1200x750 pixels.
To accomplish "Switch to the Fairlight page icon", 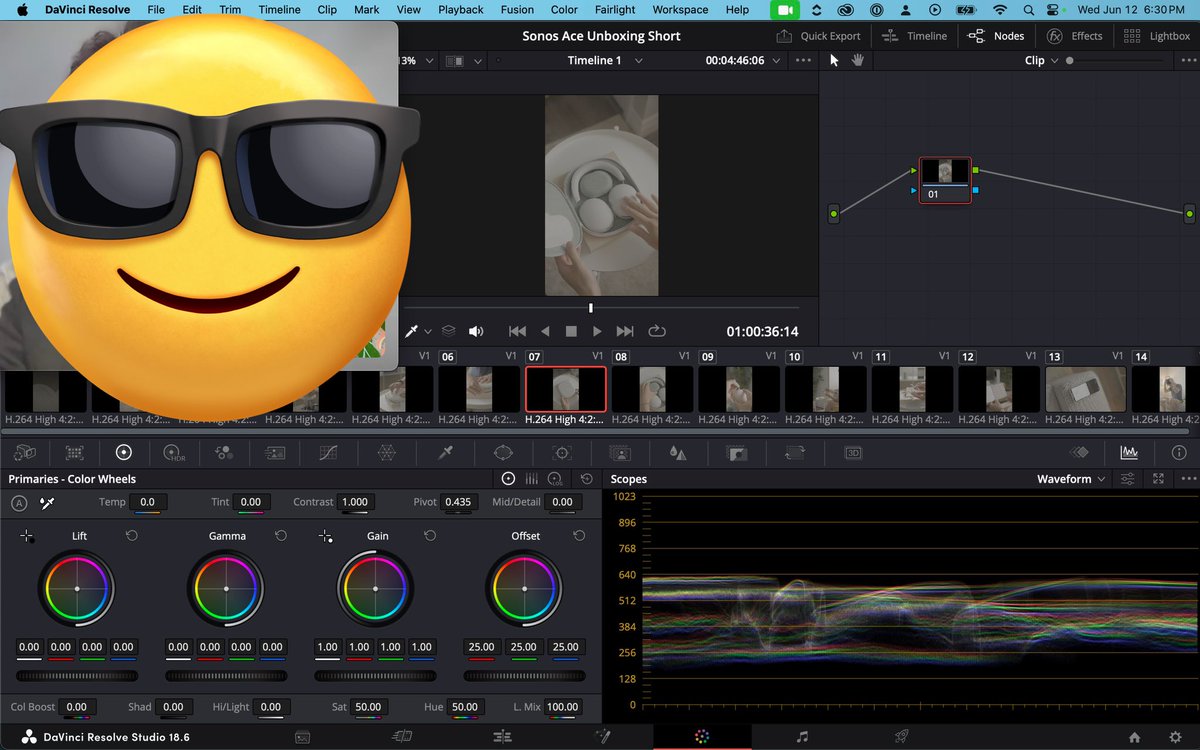I will 802,737.
